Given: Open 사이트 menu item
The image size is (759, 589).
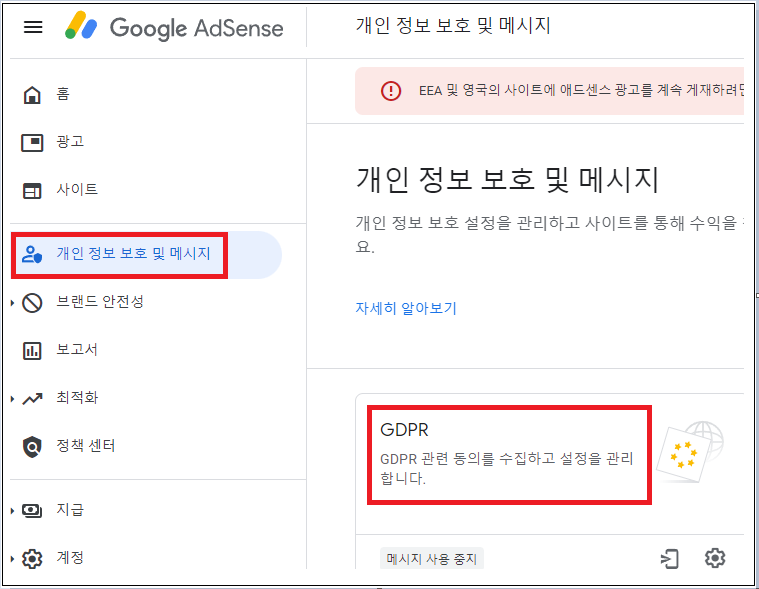Looking at the screenshot, I should [x=77, y=190].
